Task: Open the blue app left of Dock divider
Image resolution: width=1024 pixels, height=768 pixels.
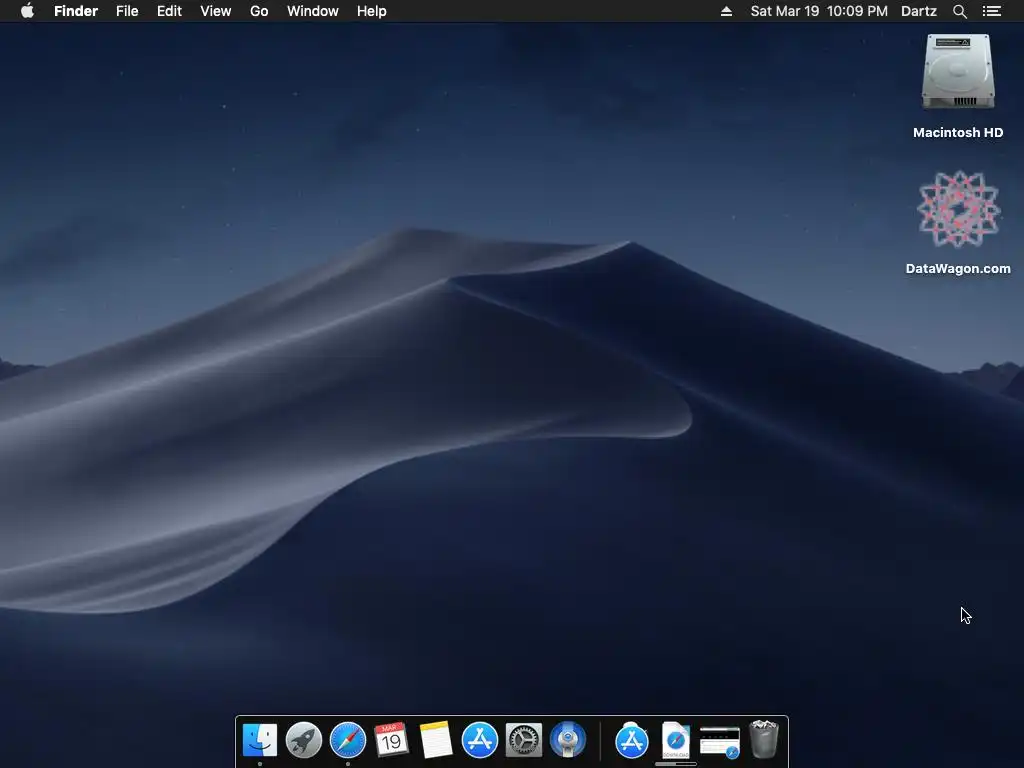Action: [568, 740]
